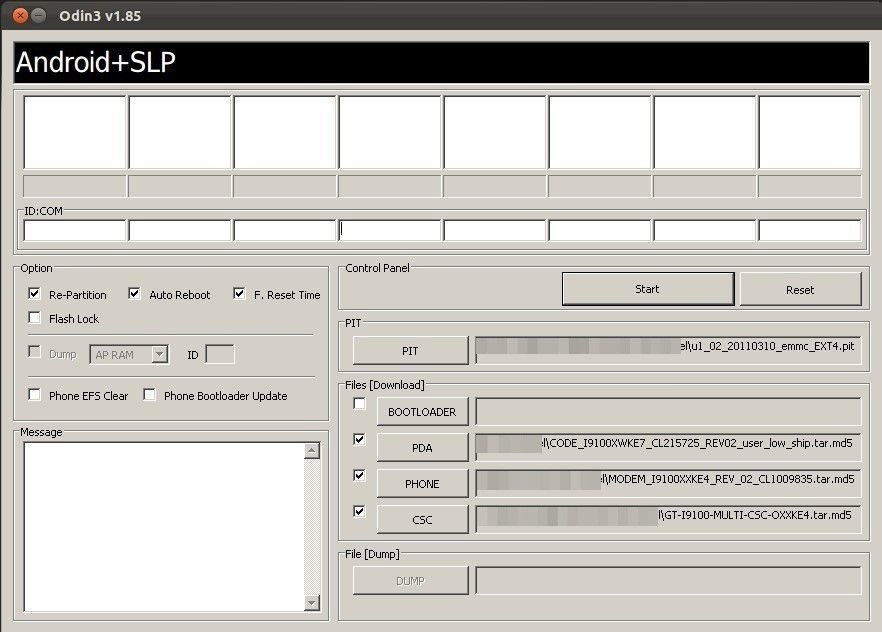Minimize the Odin3 window
Screen dimensions: 882x632
click(38, 15)
